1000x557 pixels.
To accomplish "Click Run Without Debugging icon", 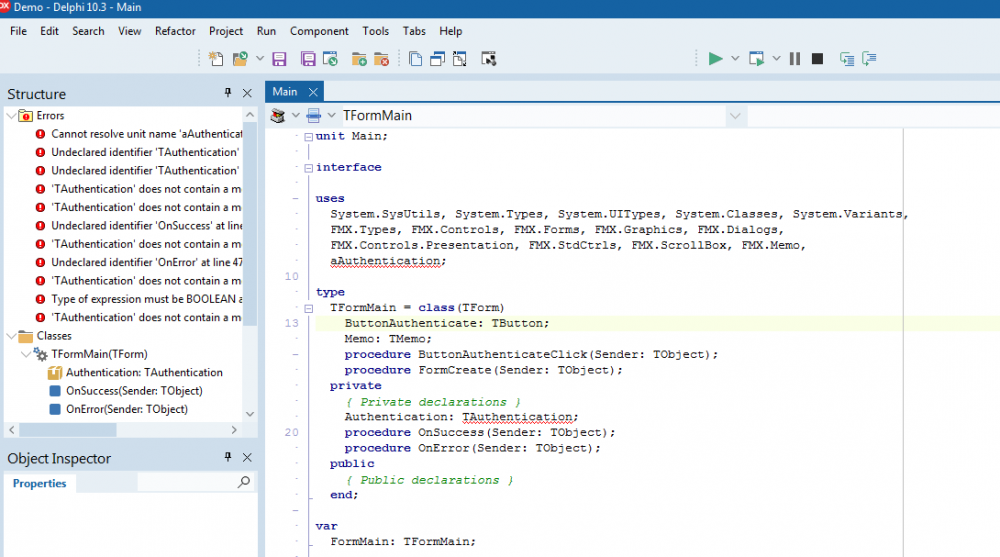I will coord(756,59).
